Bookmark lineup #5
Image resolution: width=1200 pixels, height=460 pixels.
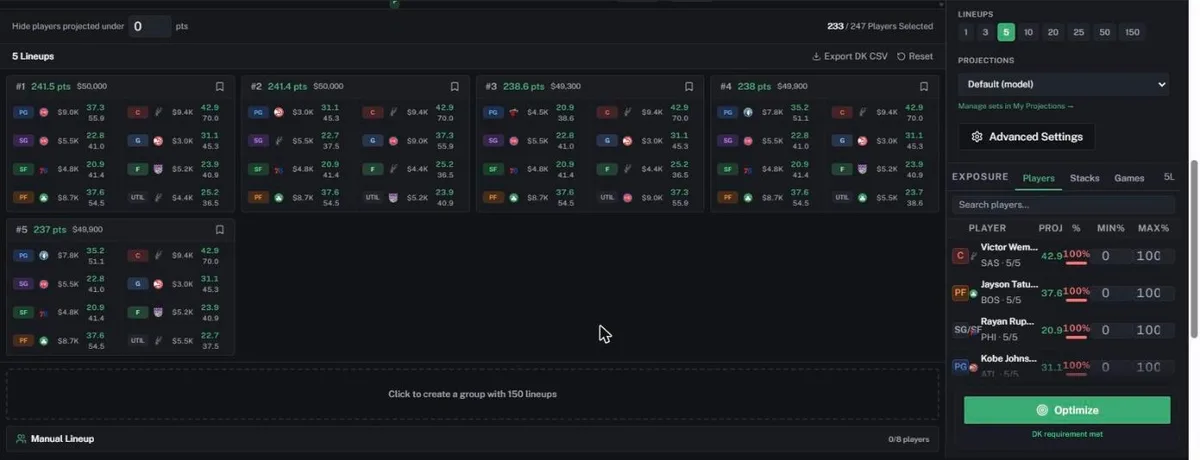click(x=220, y=230)
